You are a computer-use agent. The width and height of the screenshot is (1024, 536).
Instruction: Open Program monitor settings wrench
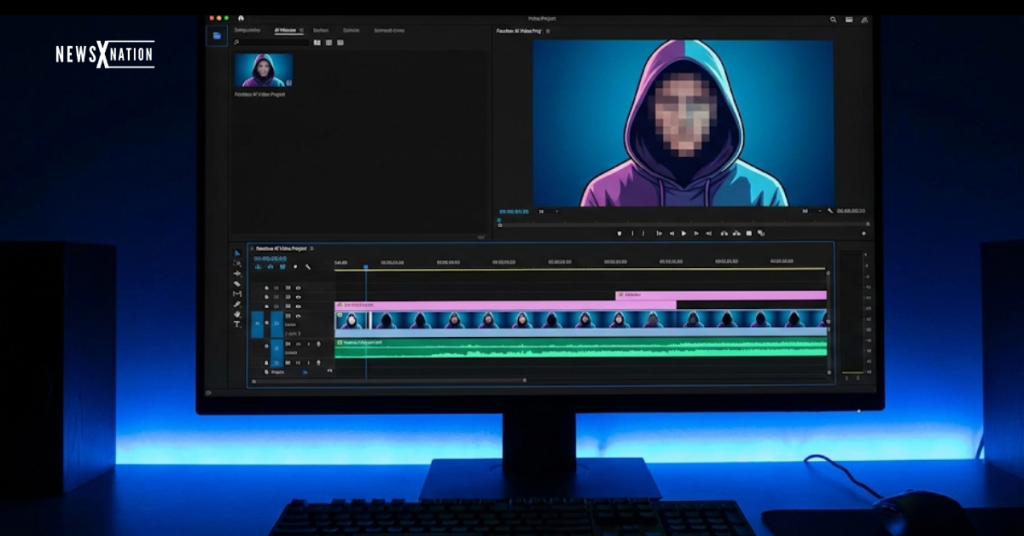click(830, 211)
